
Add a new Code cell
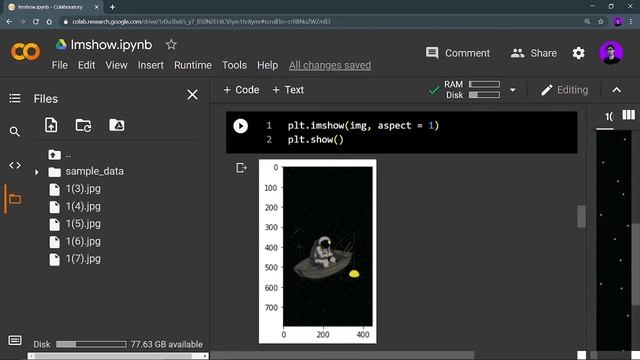pyautogui.click(x=241, y=90)
